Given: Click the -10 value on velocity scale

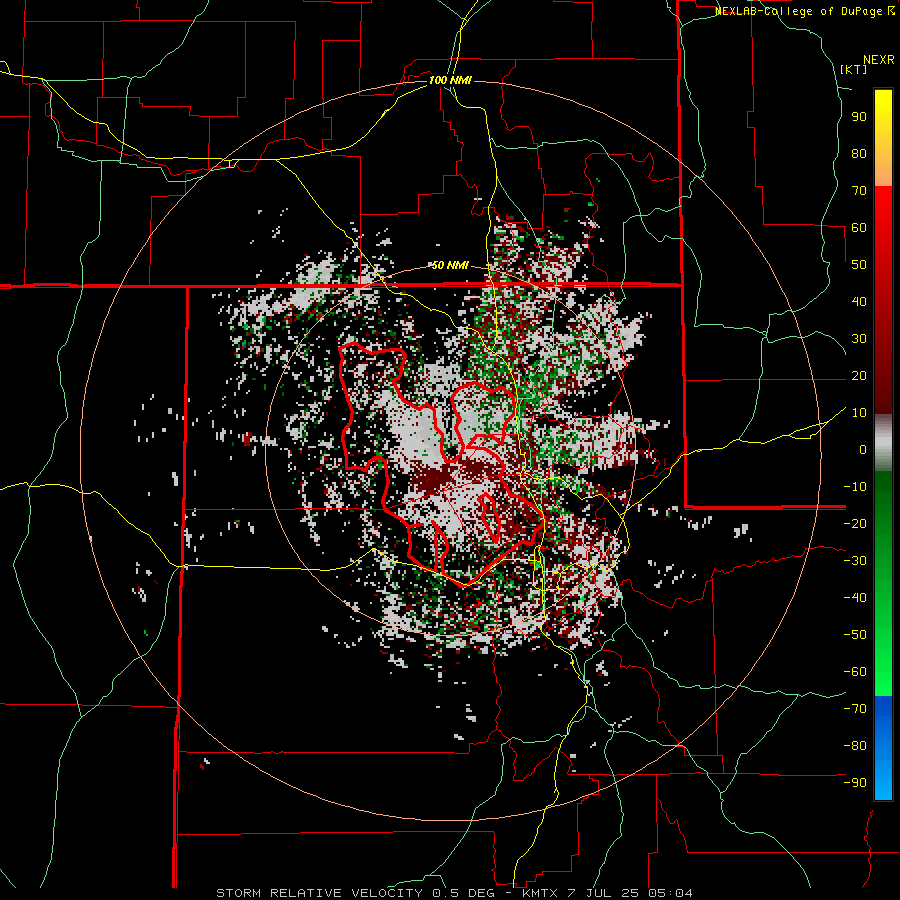Looking at the screenshot, I should pos(855,487).
